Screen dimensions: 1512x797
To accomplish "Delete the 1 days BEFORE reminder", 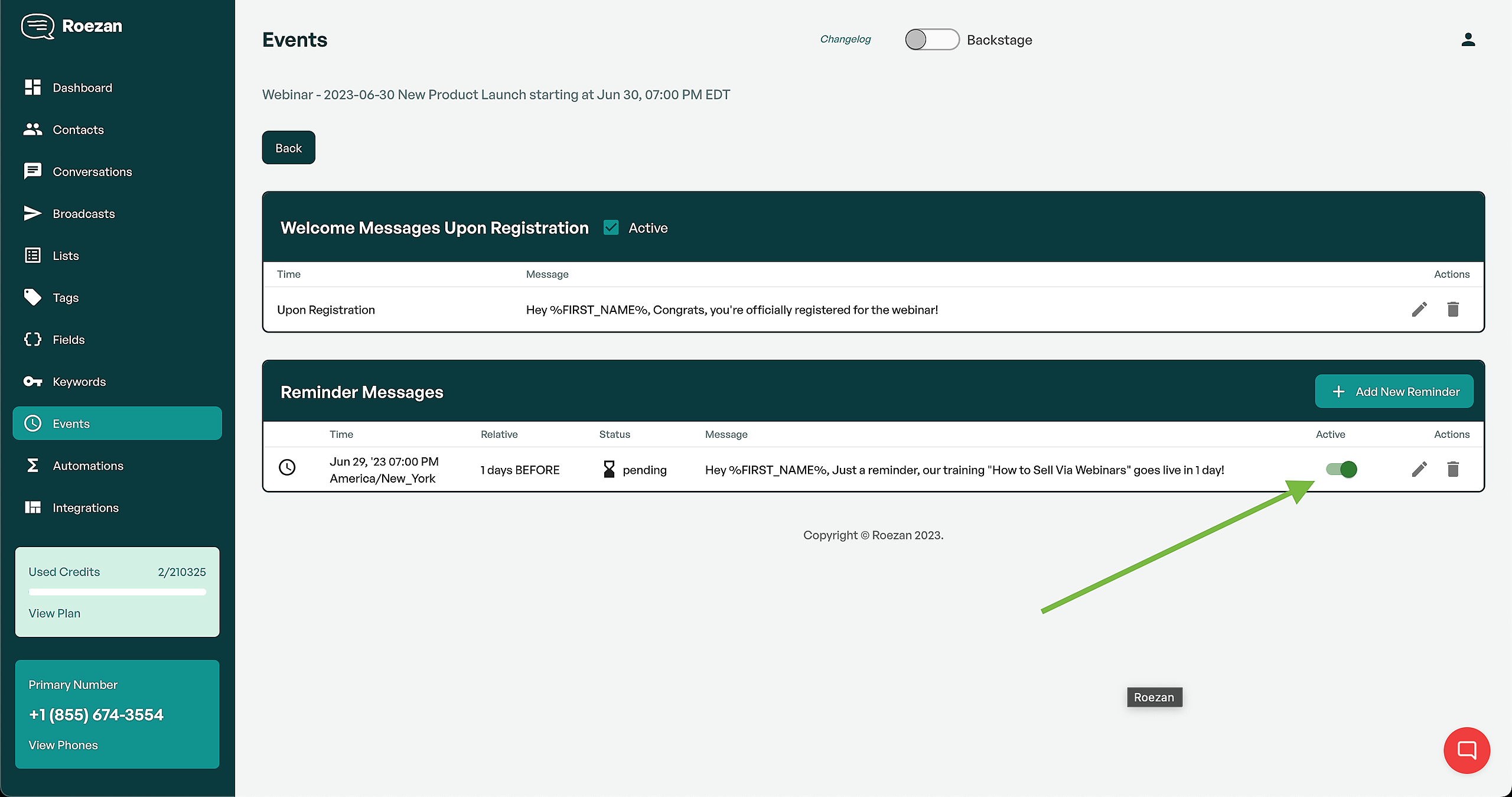I will point(1453,469).
